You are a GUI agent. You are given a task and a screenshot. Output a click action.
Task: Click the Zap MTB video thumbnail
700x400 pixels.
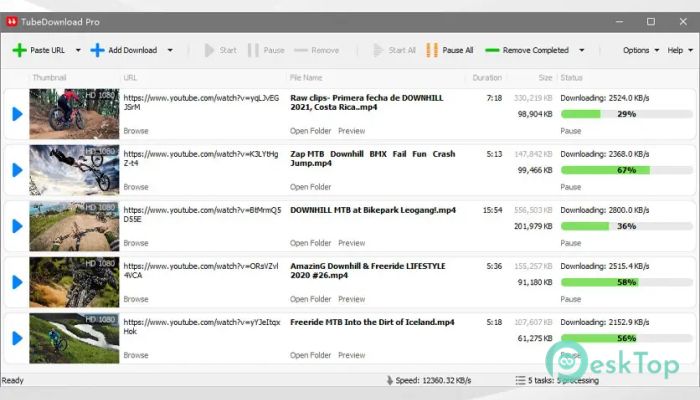(74, 170)
